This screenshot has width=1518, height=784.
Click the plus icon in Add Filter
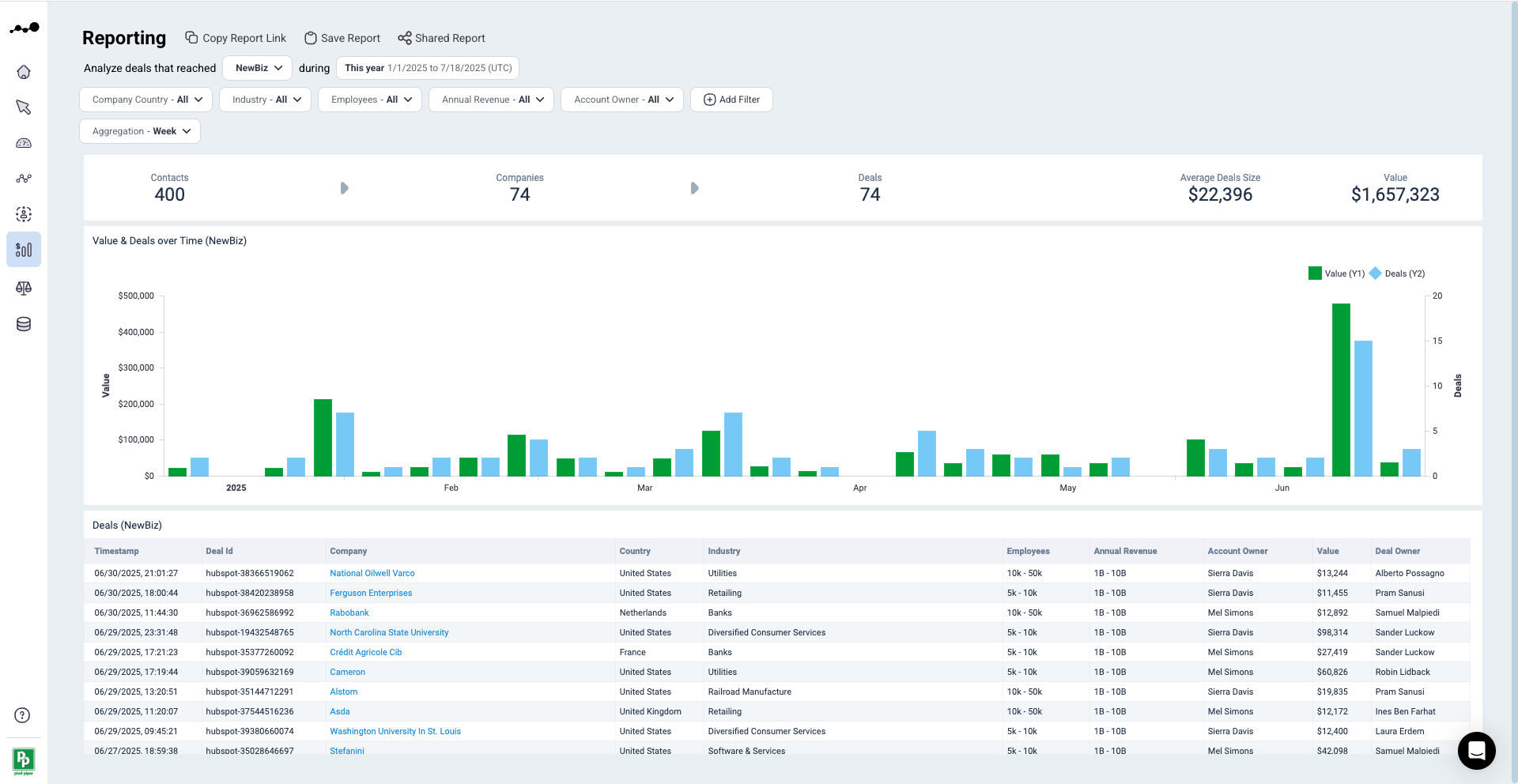pyautogui.click(x=709, y=100)
